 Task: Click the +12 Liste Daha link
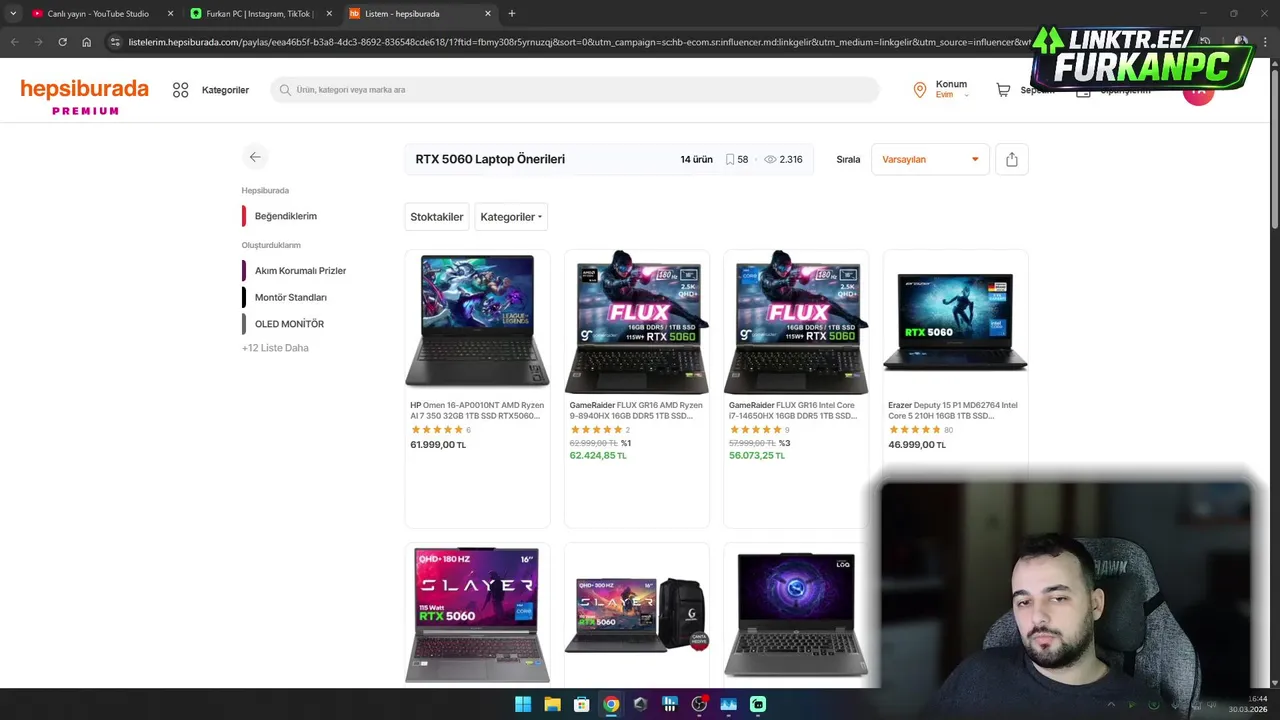(x=275, y=348)
